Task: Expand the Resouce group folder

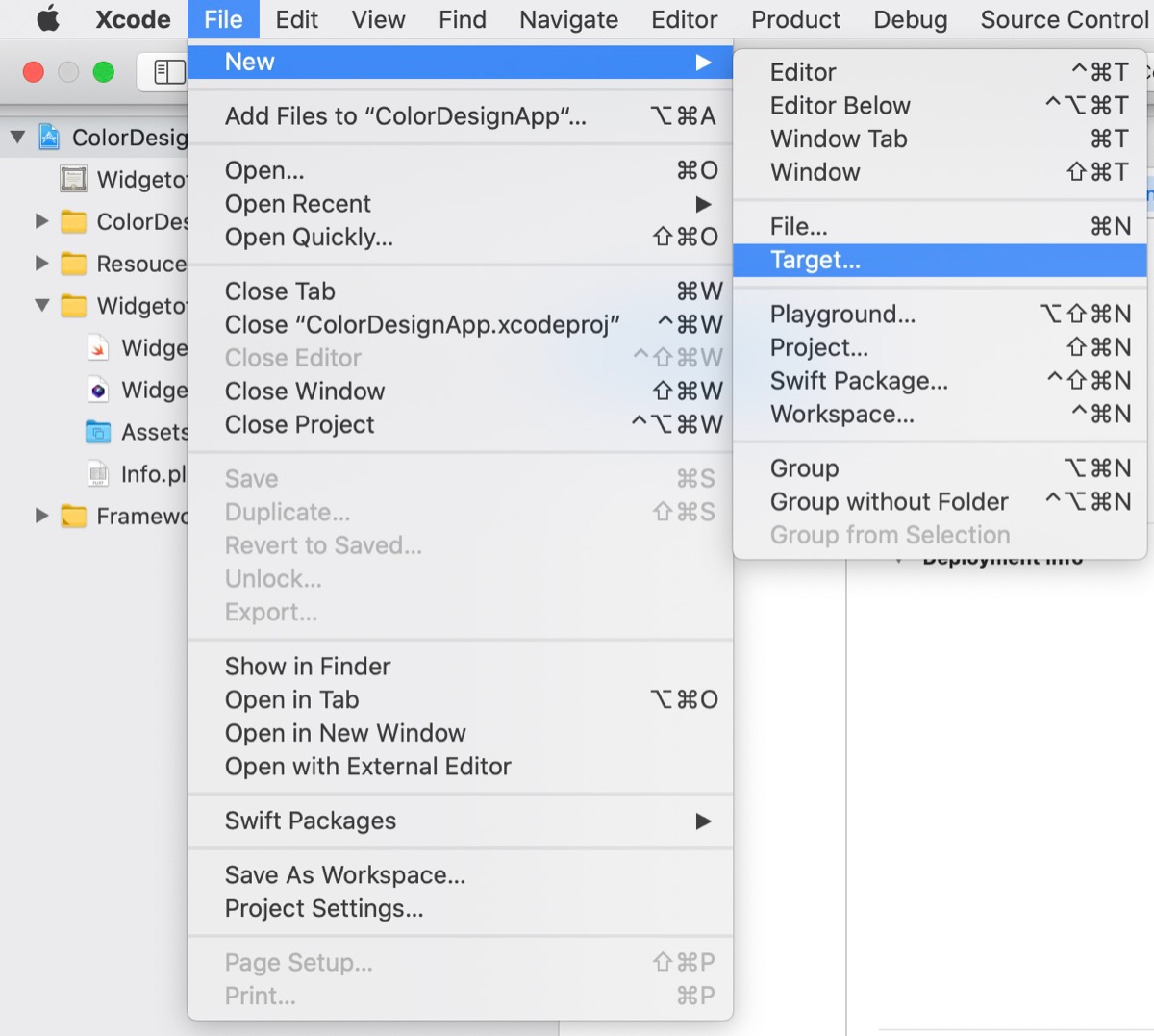Action: [x=41, y=263]
